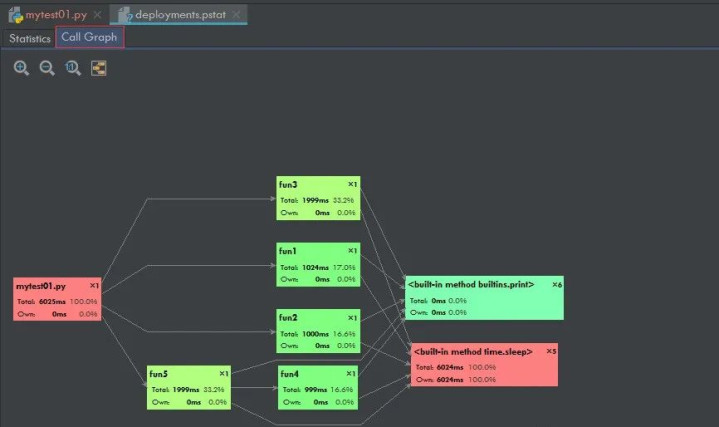Click the Zoom Out magnifier icon
Image resolution: width=719 pixels, height=427 pixels.
tap(46, 68)
